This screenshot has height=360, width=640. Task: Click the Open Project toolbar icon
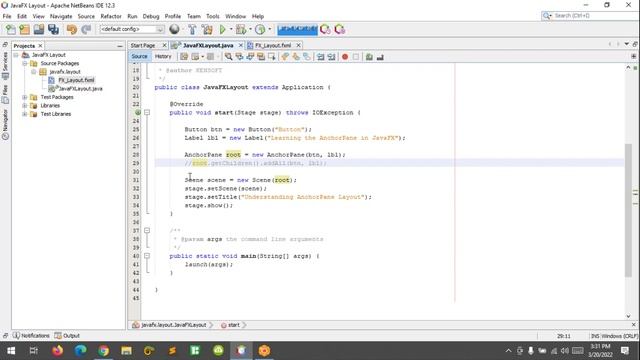click(x=39, y=29)
